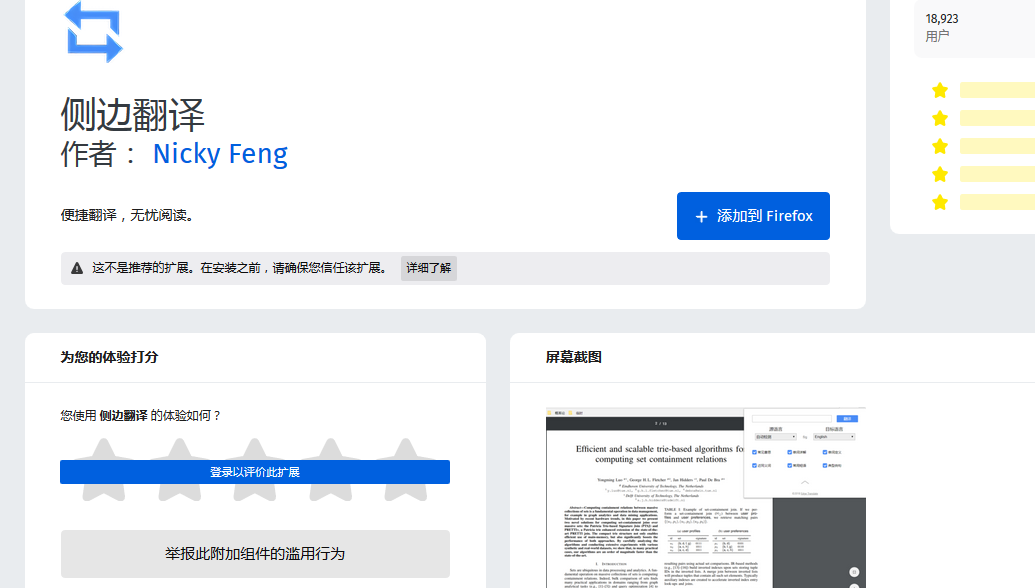The width and height of the screenshot is (1035, 588).
Task: Click the third star rating bar row
Action: tap(984, 146)
